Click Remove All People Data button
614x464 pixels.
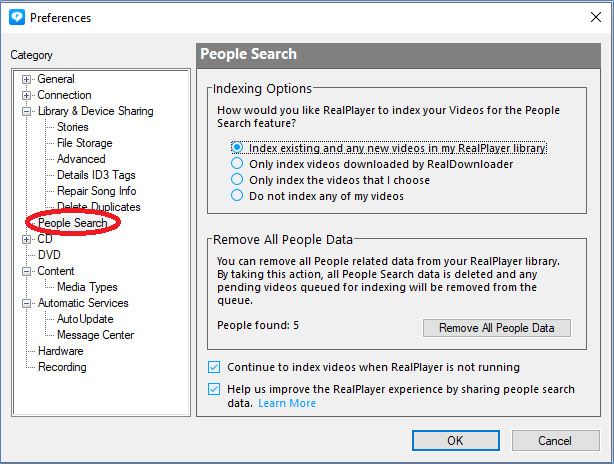(x=497, y=328)
